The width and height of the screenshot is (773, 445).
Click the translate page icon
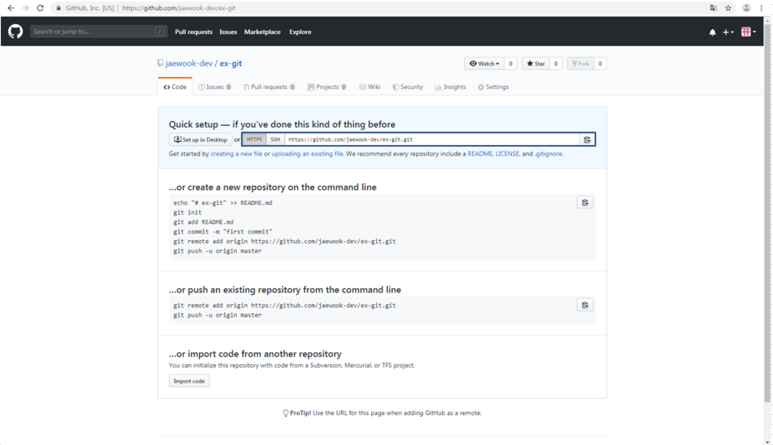pos(713,8)
